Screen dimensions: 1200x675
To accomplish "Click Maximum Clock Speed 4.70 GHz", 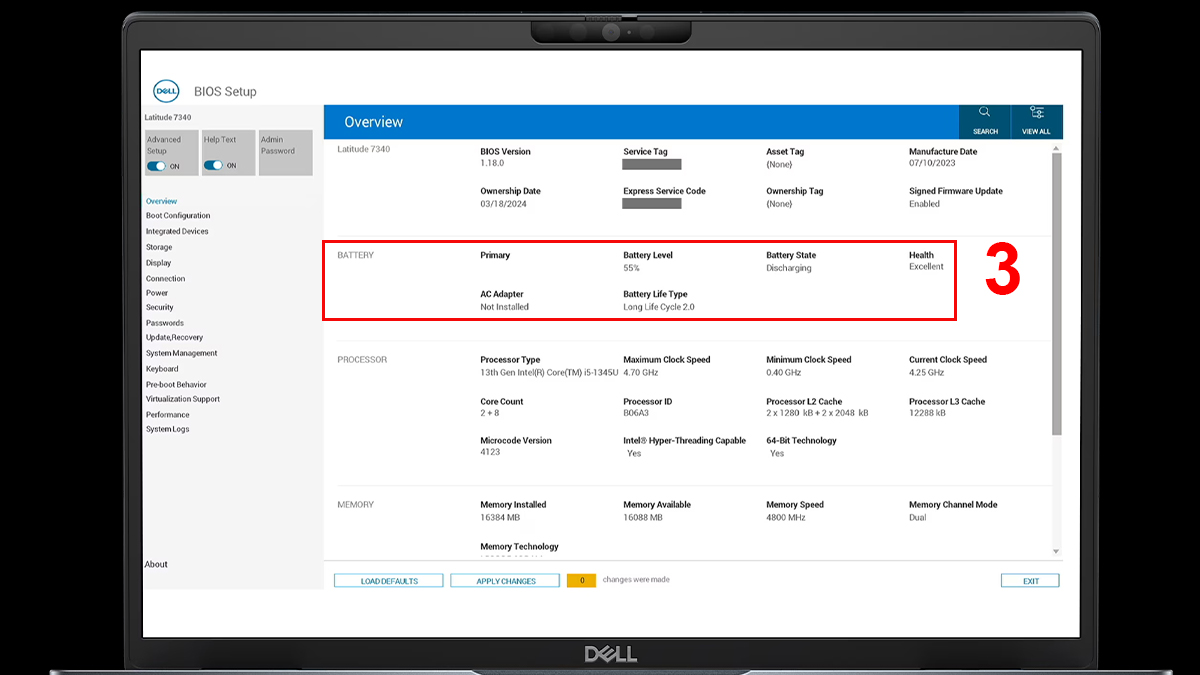I will (640, 372).
